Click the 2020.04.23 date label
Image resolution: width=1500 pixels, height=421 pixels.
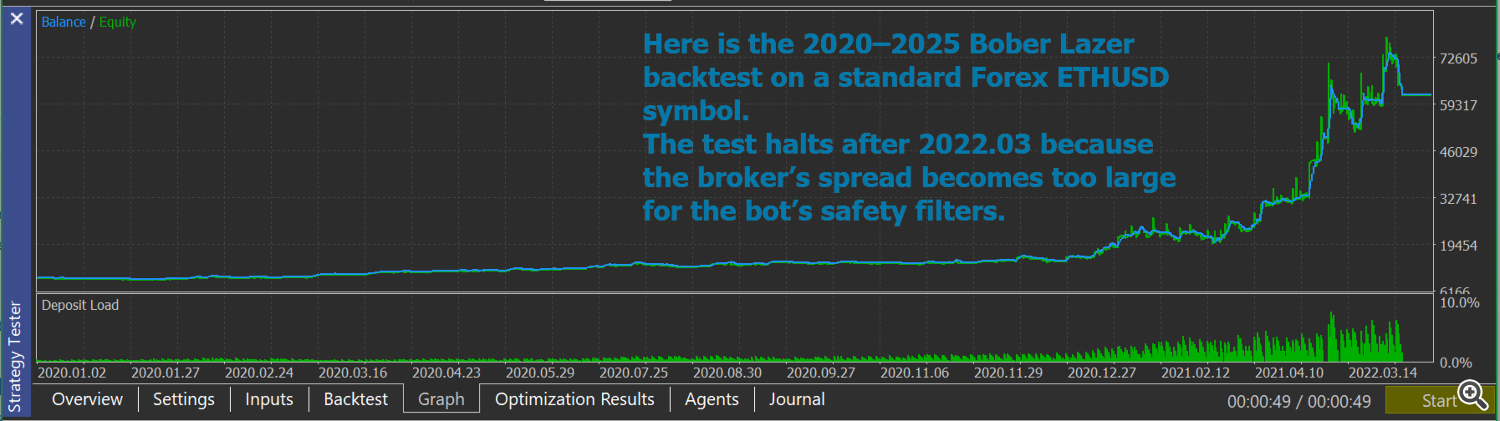448,372
